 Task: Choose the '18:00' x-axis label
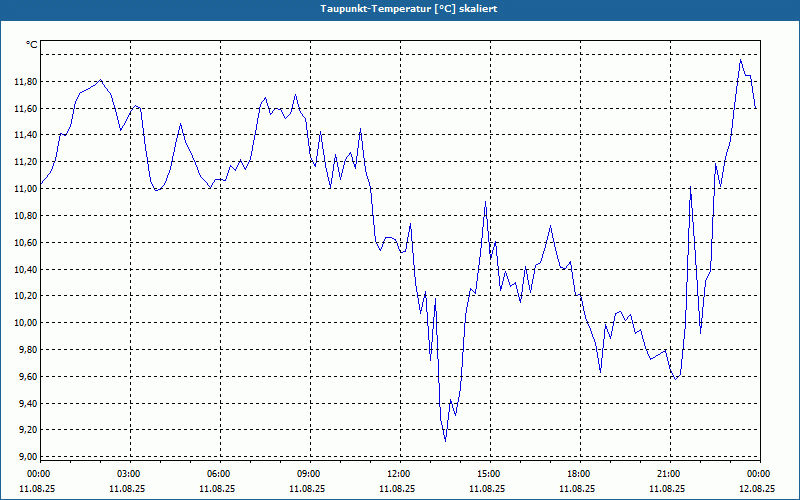point(579,474)
